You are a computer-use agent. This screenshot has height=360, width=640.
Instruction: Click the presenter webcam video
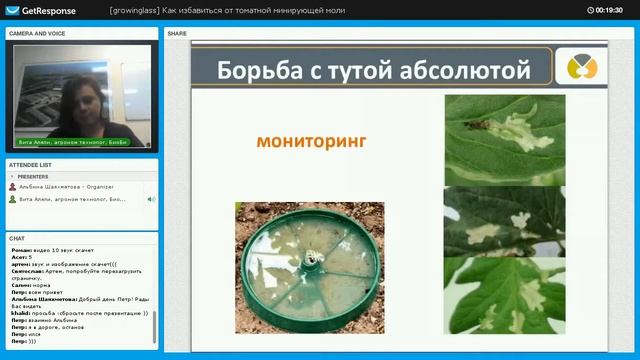coord(82,96)
